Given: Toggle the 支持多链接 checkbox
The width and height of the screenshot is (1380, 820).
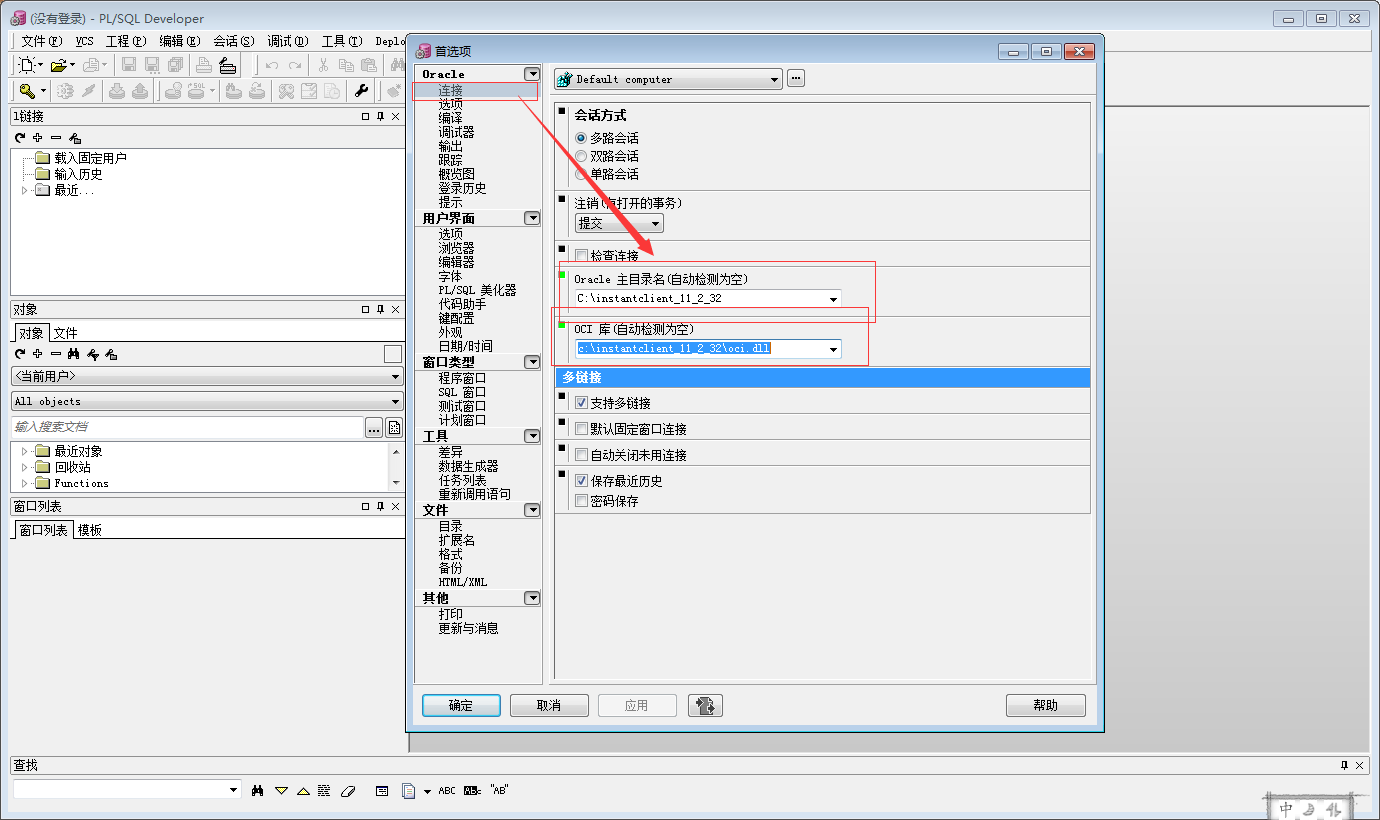Looking at the screenshot, I should point(581,403).
